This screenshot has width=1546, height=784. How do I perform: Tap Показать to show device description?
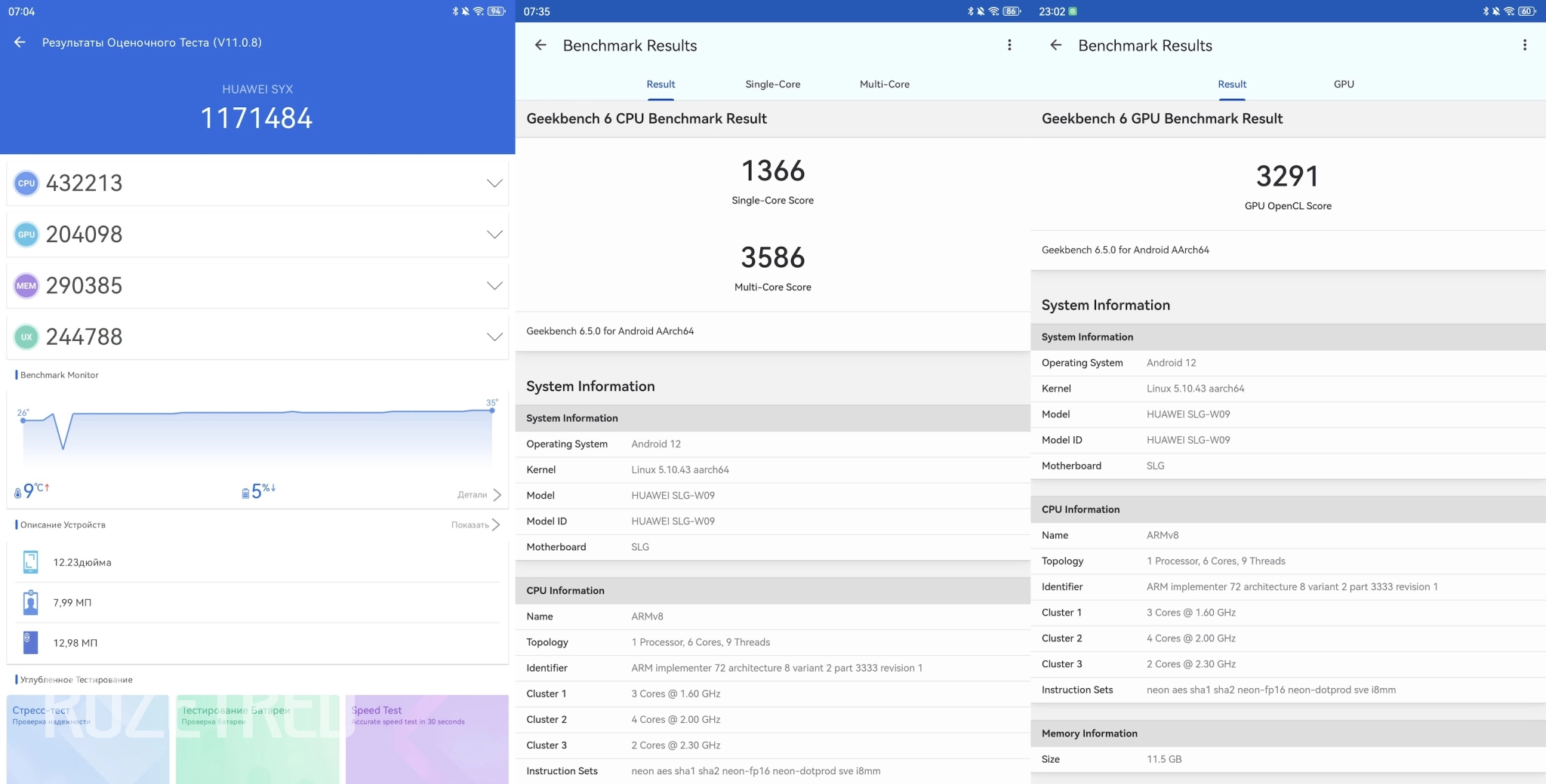(476, 525)
